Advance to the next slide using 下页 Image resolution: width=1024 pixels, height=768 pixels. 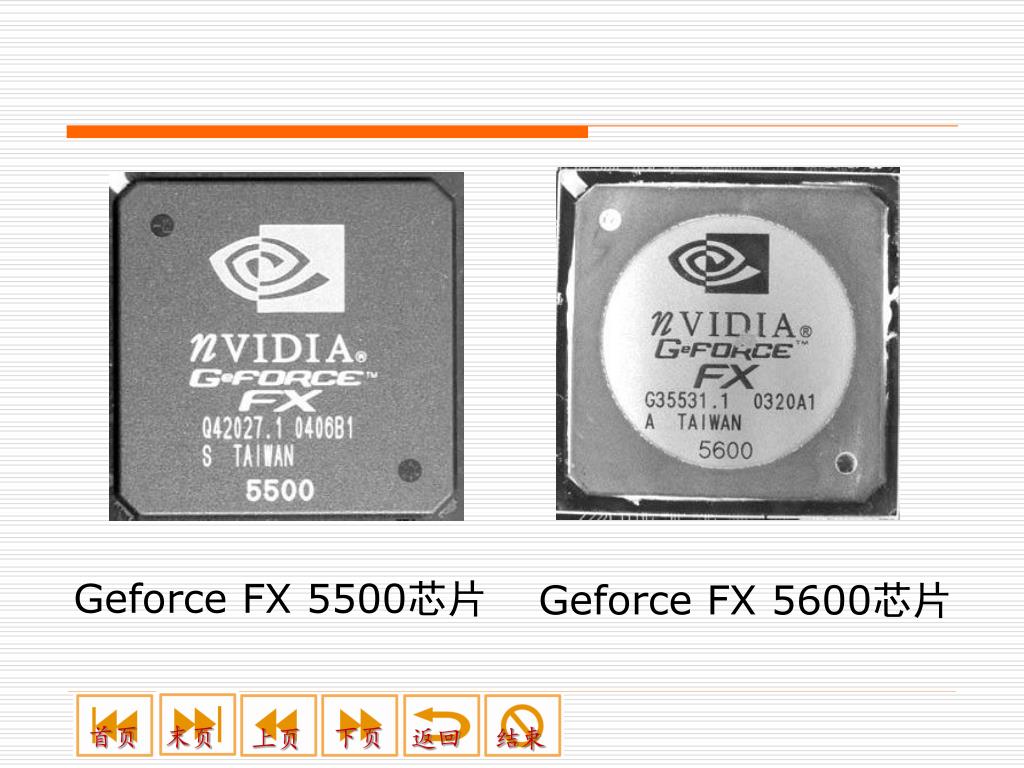point(360,725)
